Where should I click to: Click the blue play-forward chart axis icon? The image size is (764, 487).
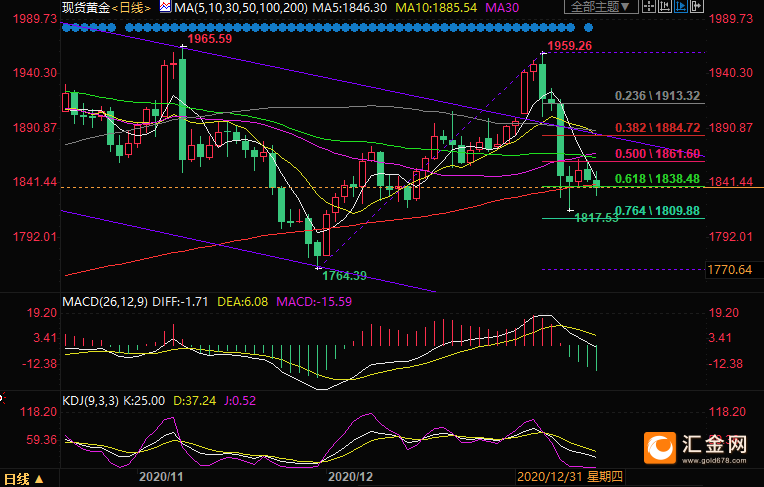[x=681, y=6]
